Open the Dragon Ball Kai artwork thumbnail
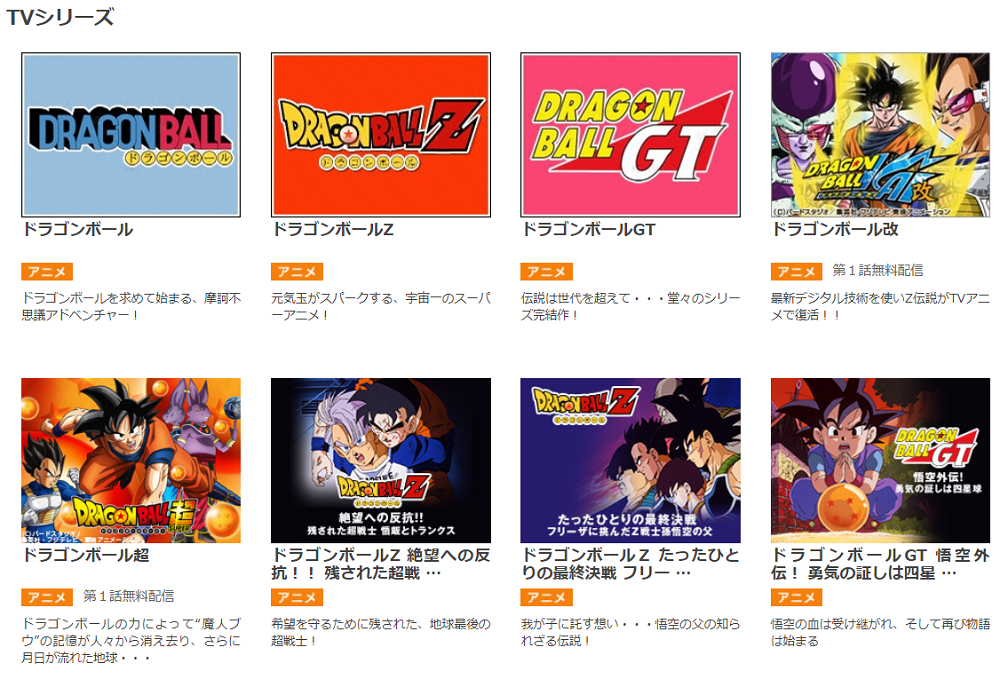The width and height of the screenshot is (1000, 679). tap(880, 135)
